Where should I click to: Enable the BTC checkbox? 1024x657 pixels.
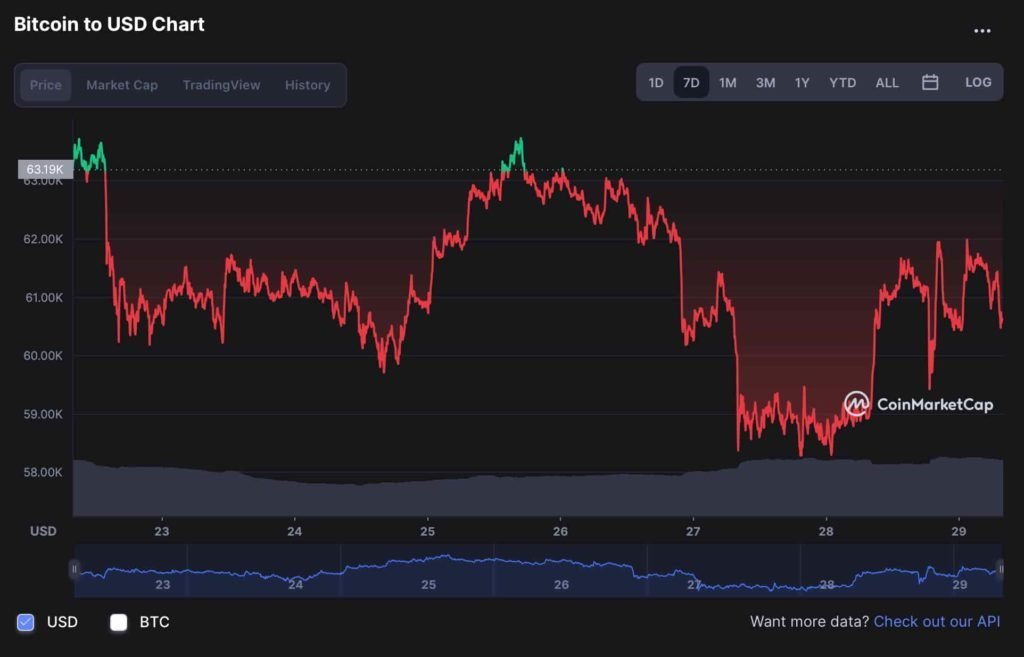[119, 622]
